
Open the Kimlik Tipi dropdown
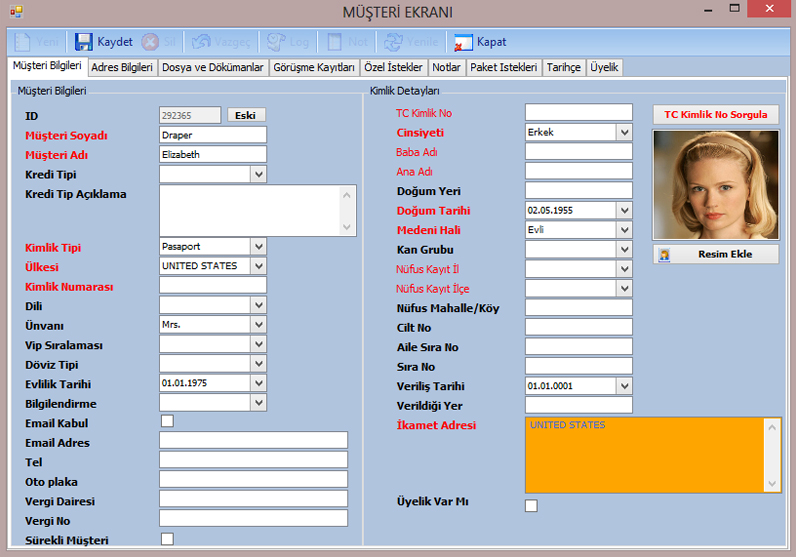tap(258, 246)
